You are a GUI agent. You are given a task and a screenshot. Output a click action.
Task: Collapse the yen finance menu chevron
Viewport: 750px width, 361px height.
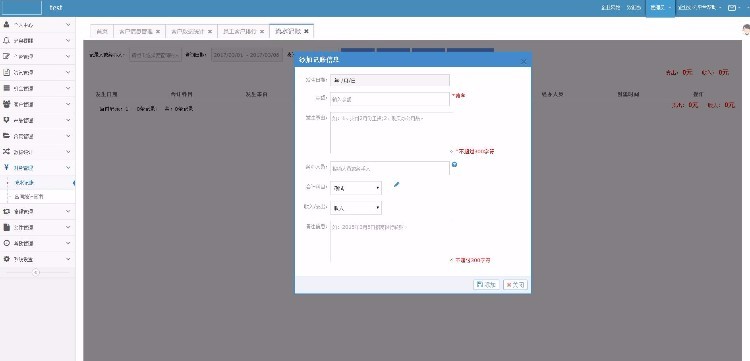68,167
